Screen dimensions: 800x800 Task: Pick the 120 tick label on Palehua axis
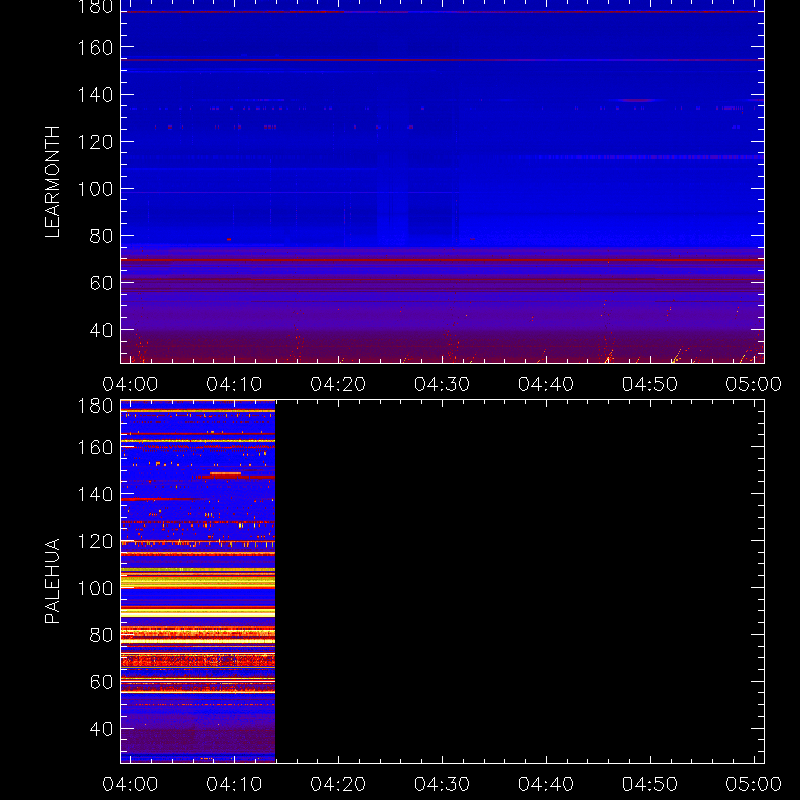(95, 541)
